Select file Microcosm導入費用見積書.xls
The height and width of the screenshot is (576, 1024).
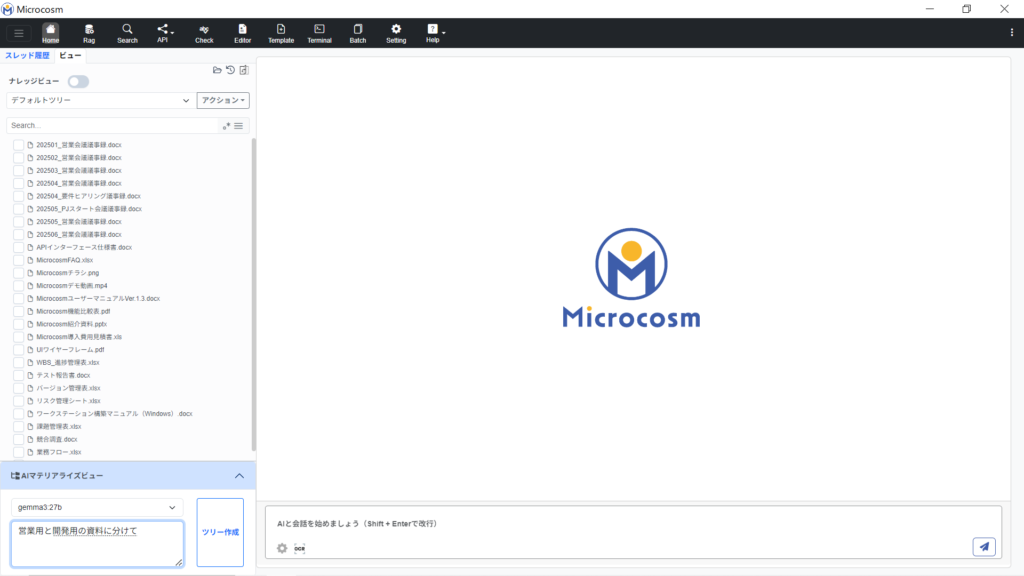[79, 337]
